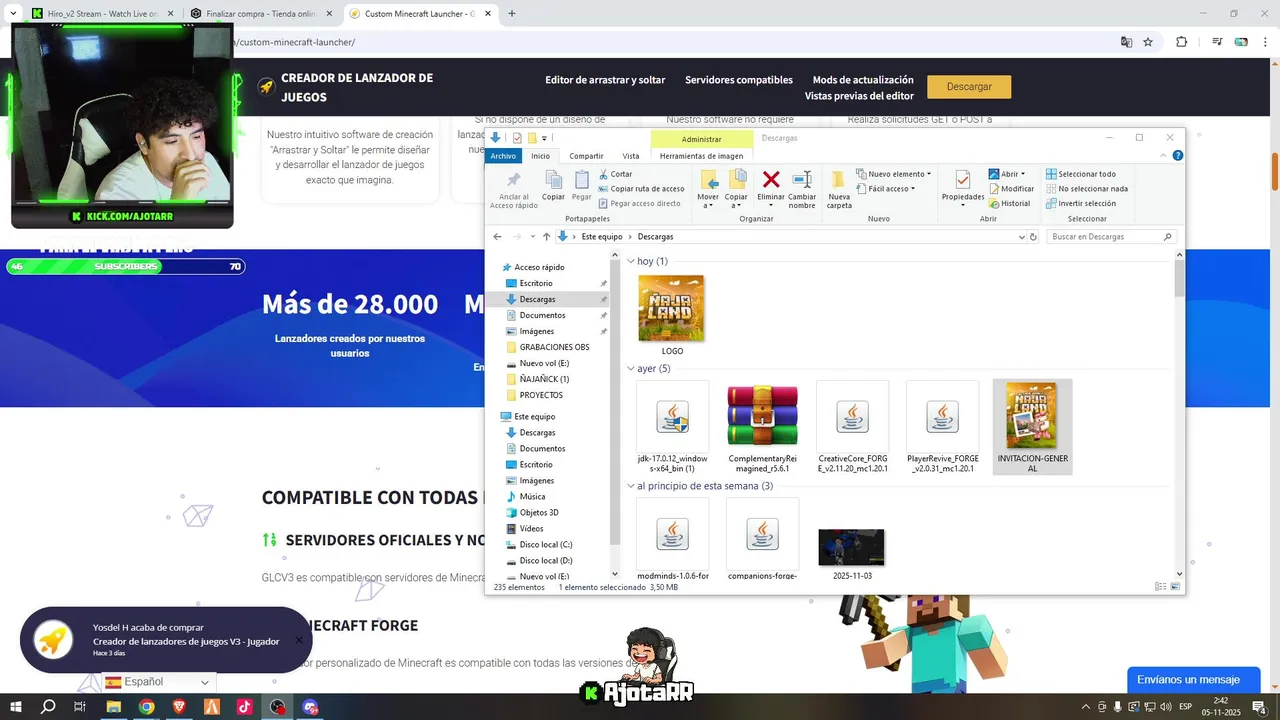Screen dimensions: 1280x720
Task: Click the yellow Descargar button
Action: 969,87
